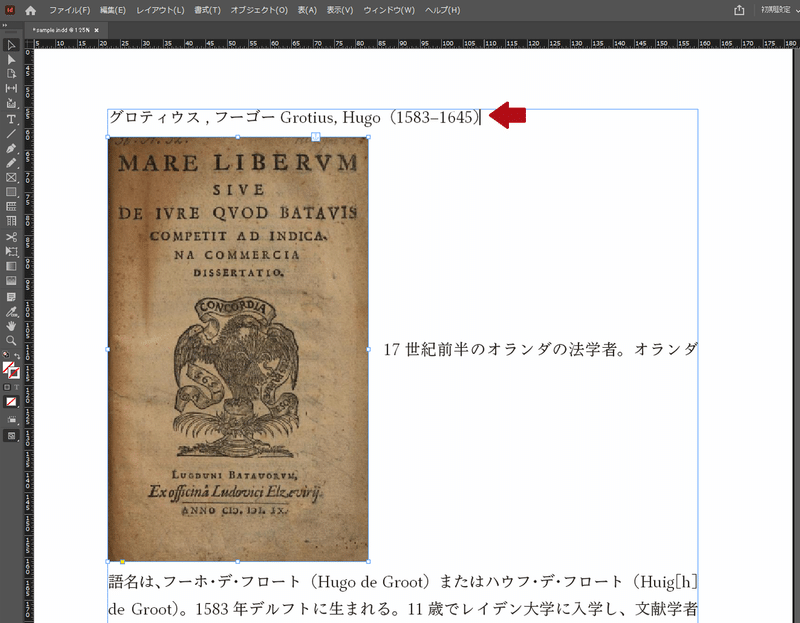Select the Vertical Grid tool
This screenshot has width=800, height=623.
point(11,221)
